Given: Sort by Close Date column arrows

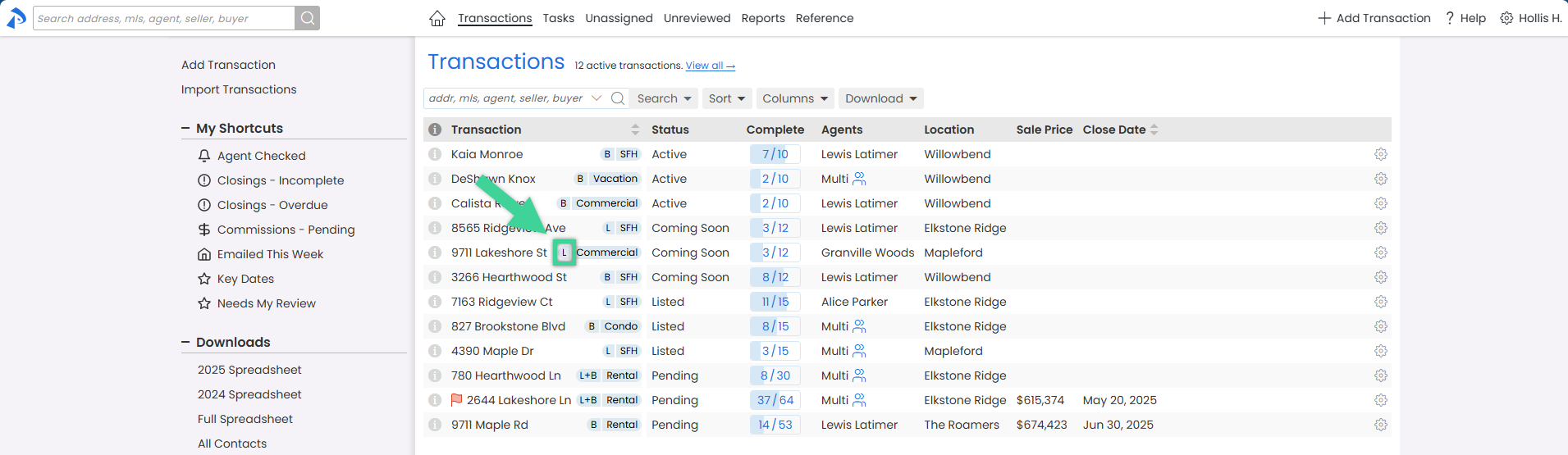Looking at the screenshot, I should coord(1154,130).
